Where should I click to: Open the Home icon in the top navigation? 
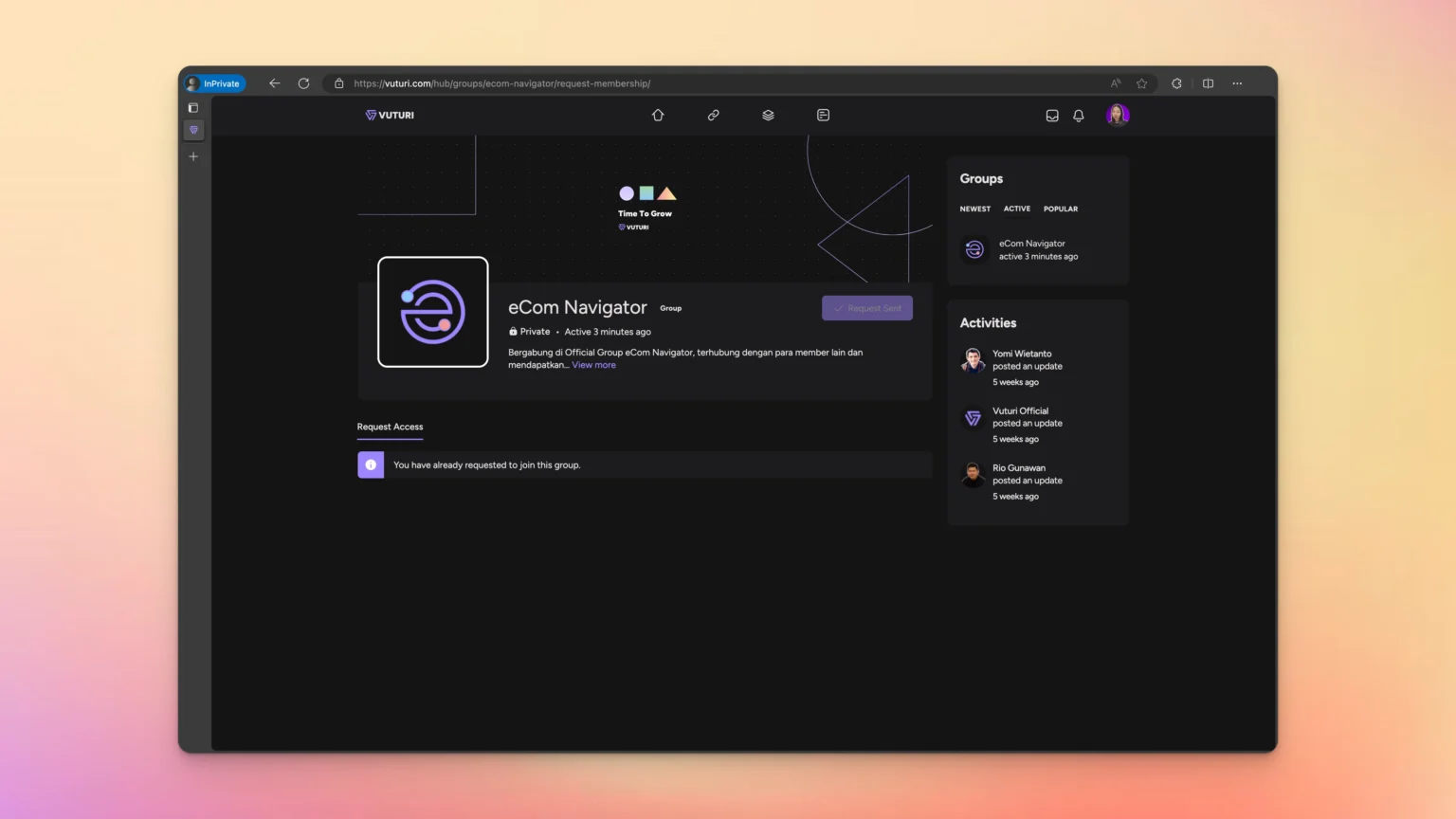tap(658, 115)
